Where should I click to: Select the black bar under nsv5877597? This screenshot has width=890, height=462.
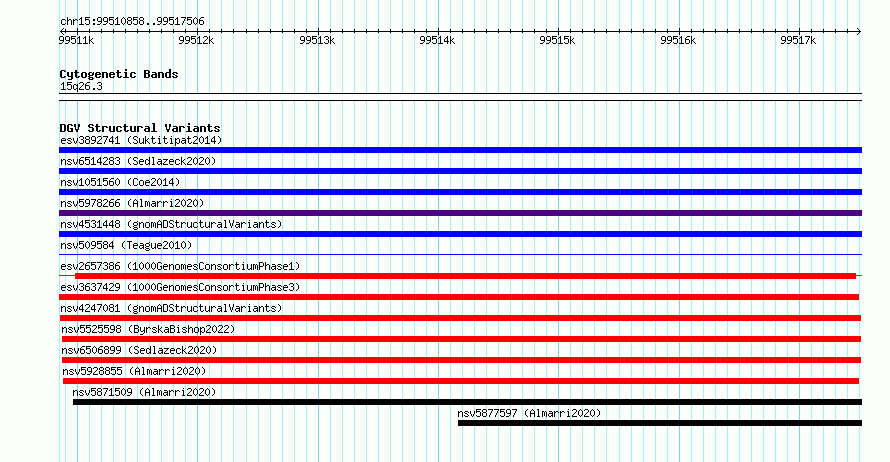[660, 423]
